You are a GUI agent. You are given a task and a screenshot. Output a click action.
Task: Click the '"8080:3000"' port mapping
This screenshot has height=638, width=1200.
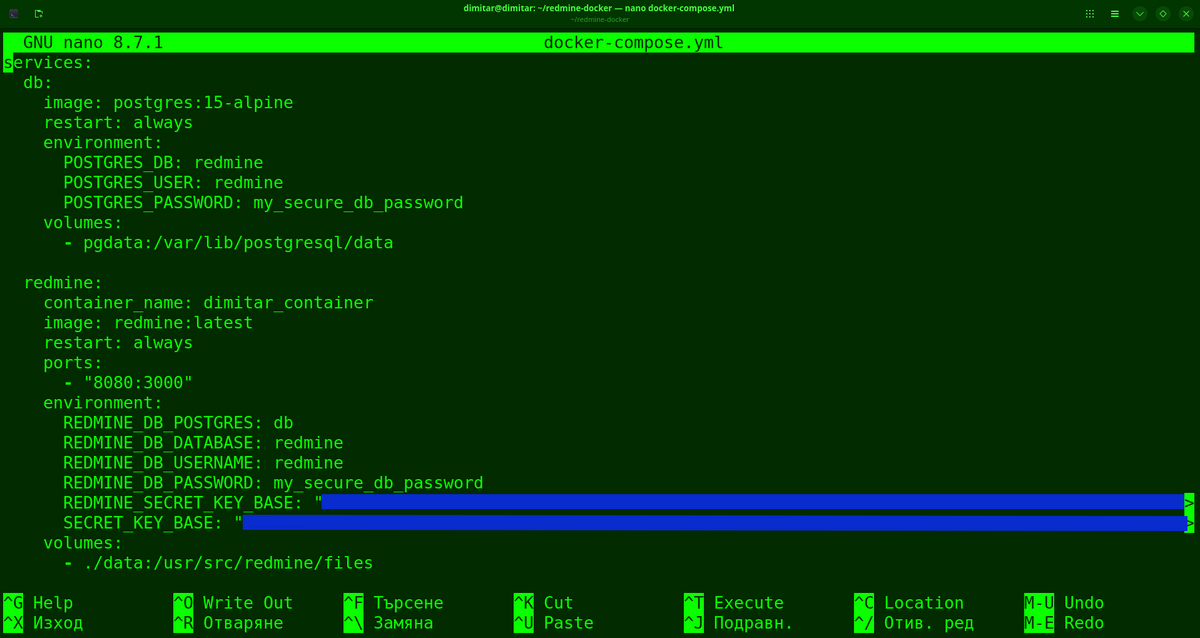pos(138,383)
